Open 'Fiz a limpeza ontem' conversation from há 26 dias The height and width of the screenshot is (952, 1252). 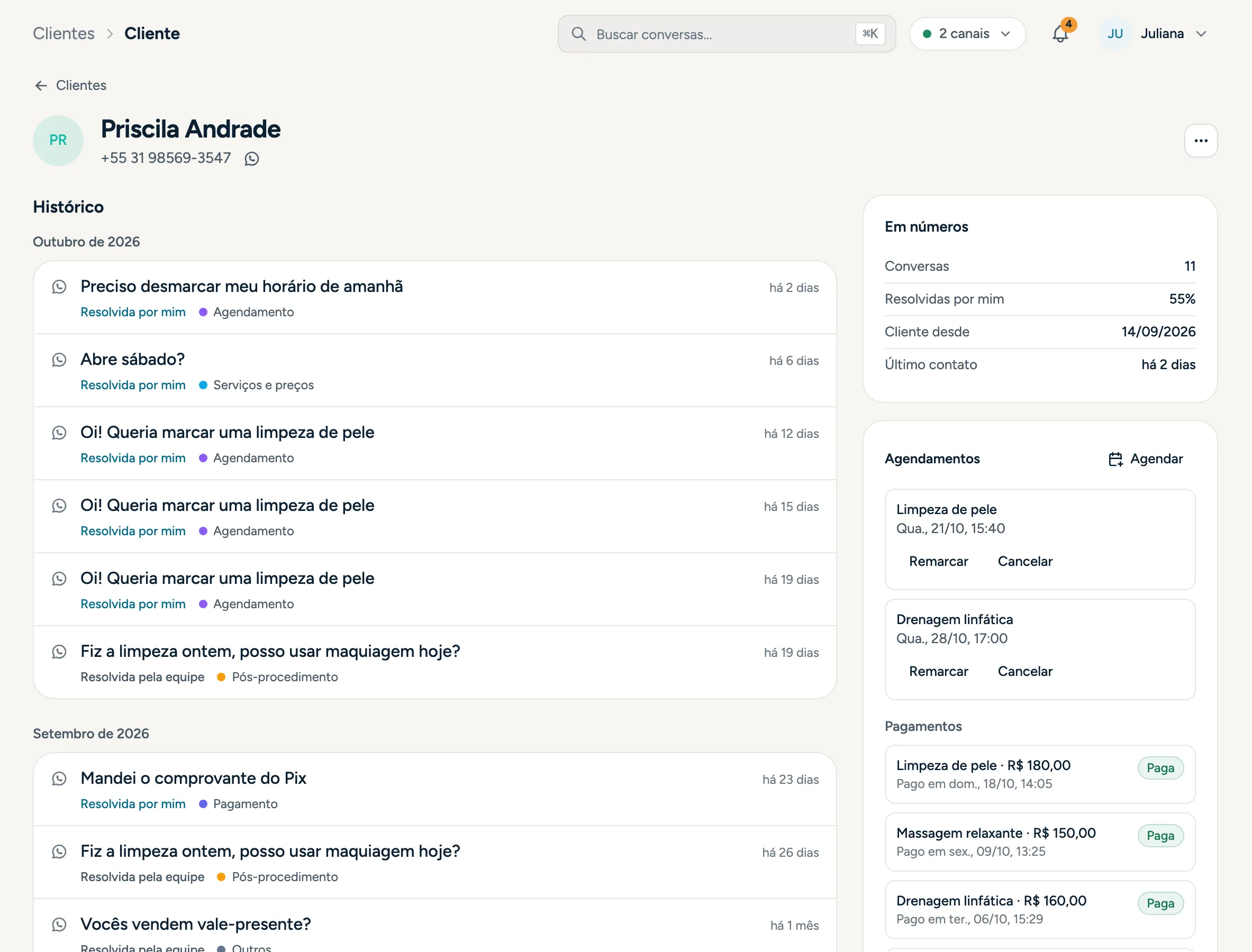[435, 863]
